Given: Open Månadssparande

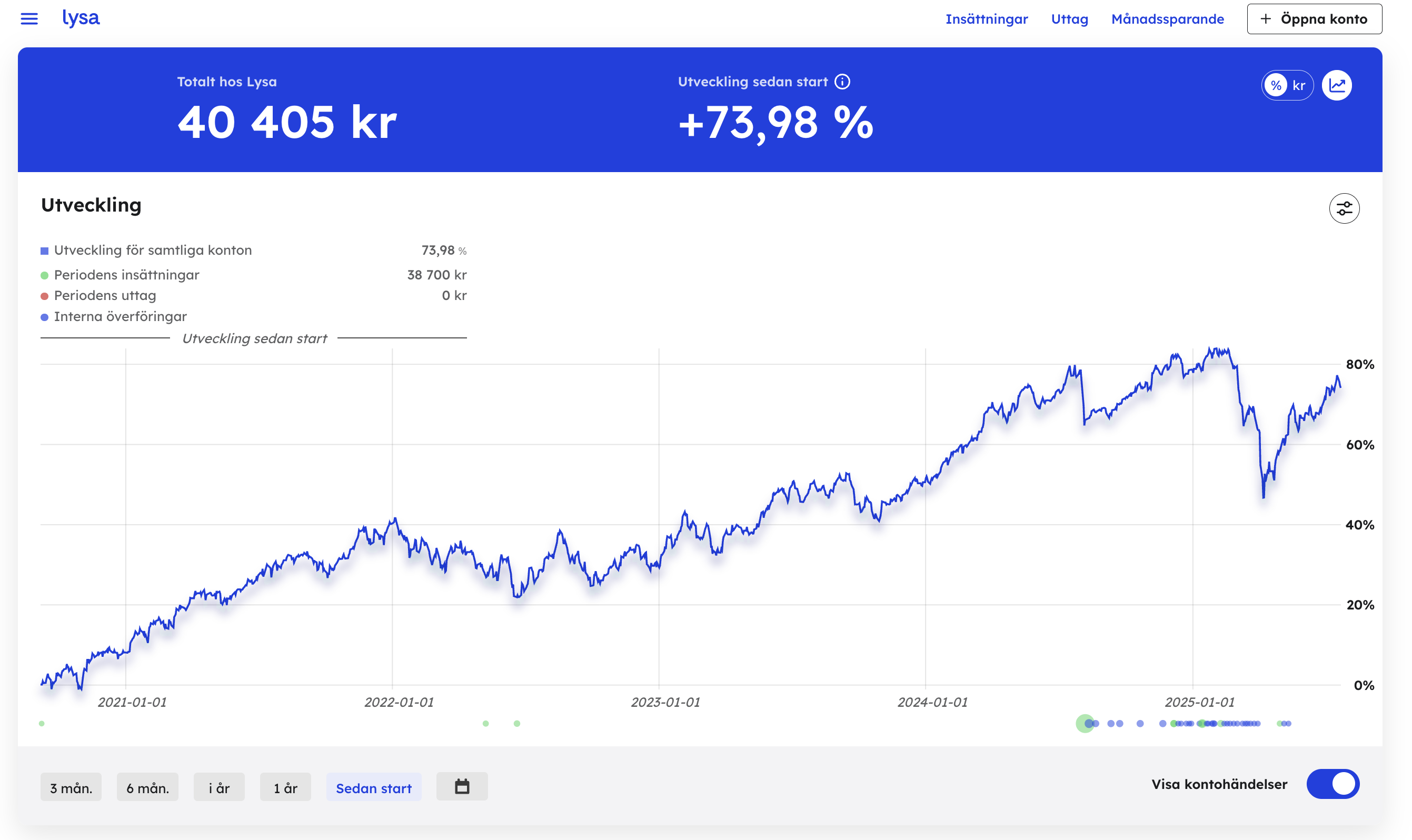Looking at the screenshot, I should click(x=1167, y=18).
